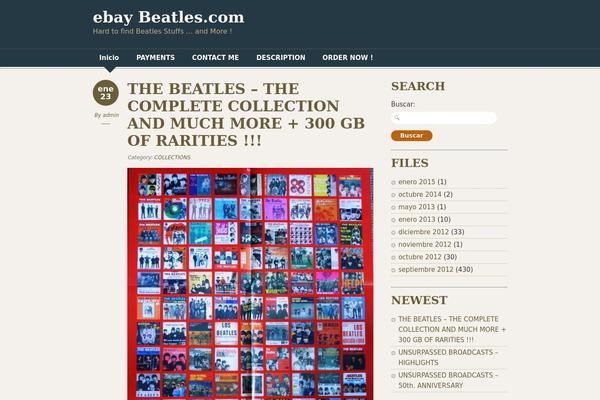Open the diciembre 2012 archive
Viewport: 600px width, 400px height.
point(424,232)
